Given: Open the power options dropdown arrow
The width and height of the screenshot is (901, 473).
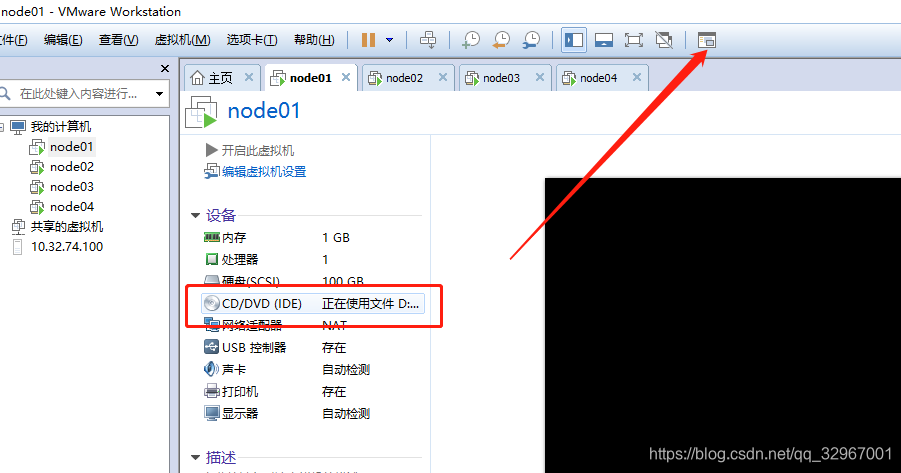Looking at the screenshot, I should pos(390,40).
